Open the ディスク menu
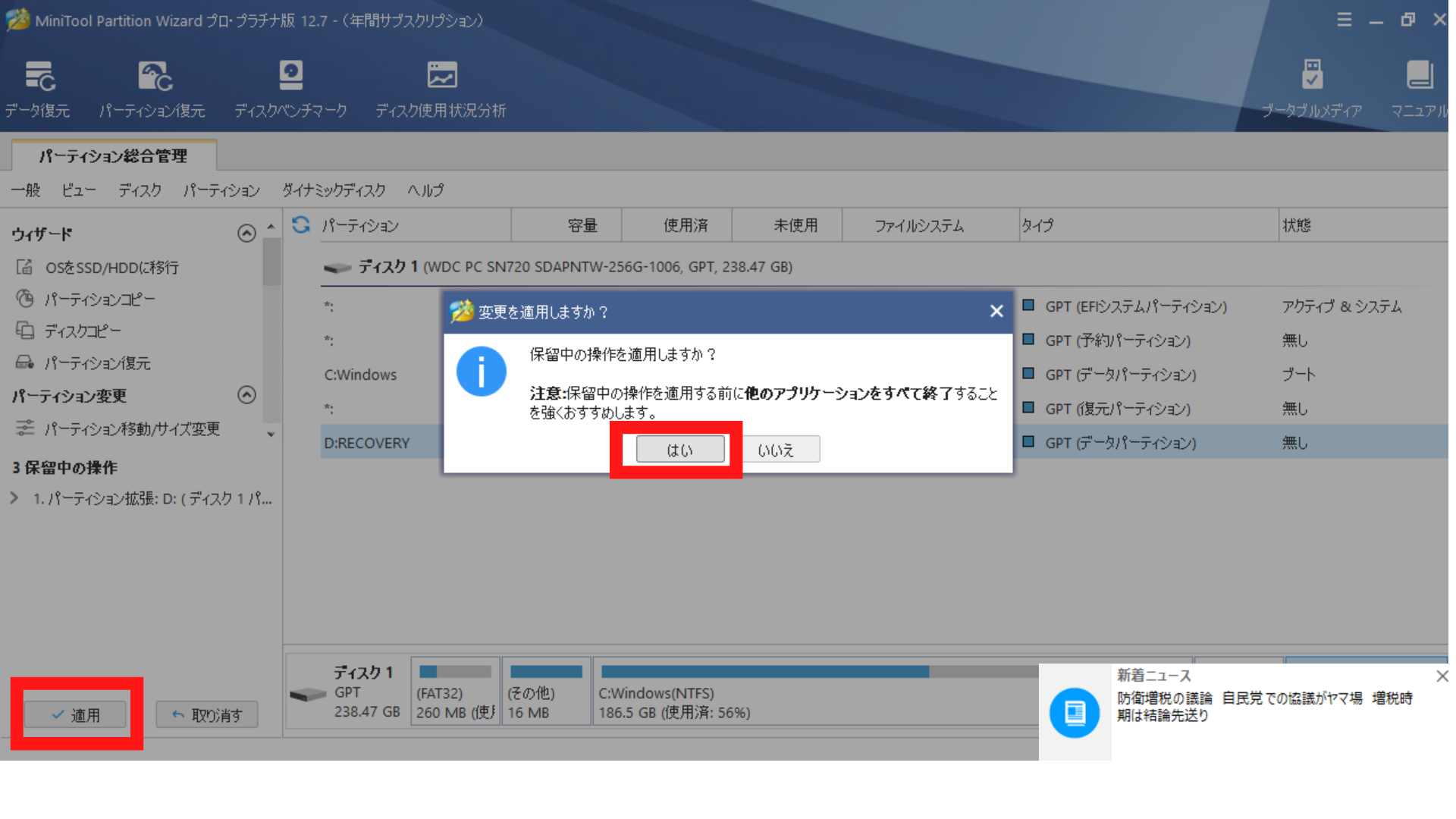The image size is (1456, 819). [x=140, y=190]
